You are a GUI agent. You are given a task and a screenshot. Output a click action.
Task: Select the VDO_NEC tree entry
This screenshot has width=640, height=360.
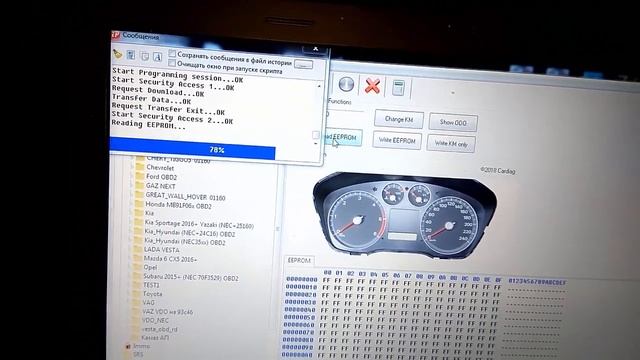[x=155, y=320]
